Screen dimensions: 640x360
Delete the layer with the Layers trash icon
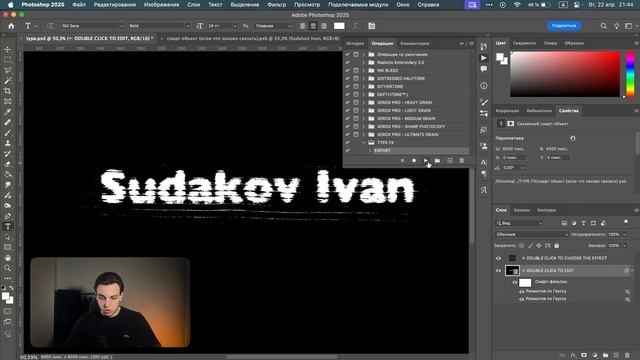click(x=627, y=356)
